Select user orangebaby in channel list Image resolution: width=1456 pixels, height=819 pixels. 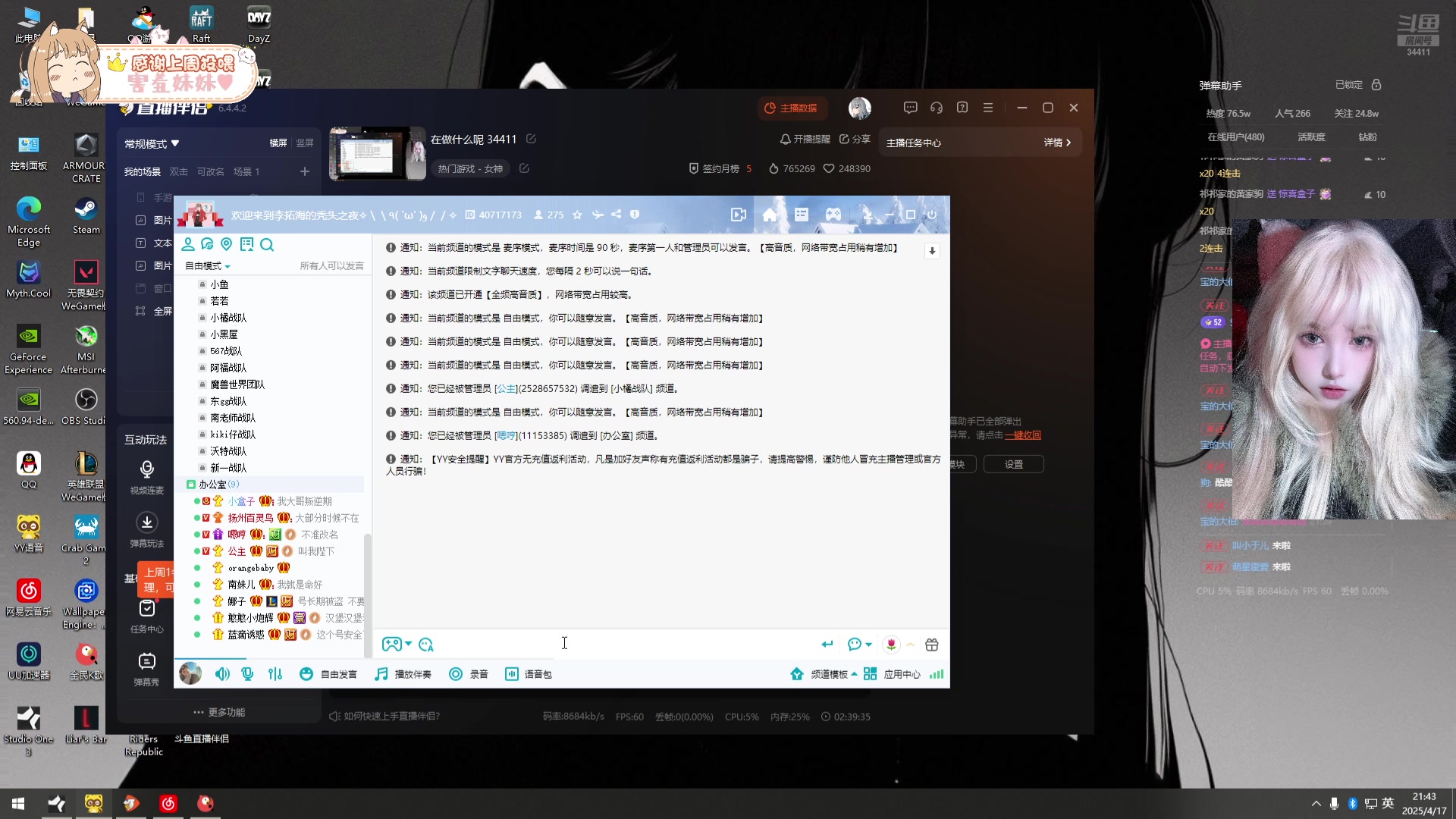click(250, 568)
